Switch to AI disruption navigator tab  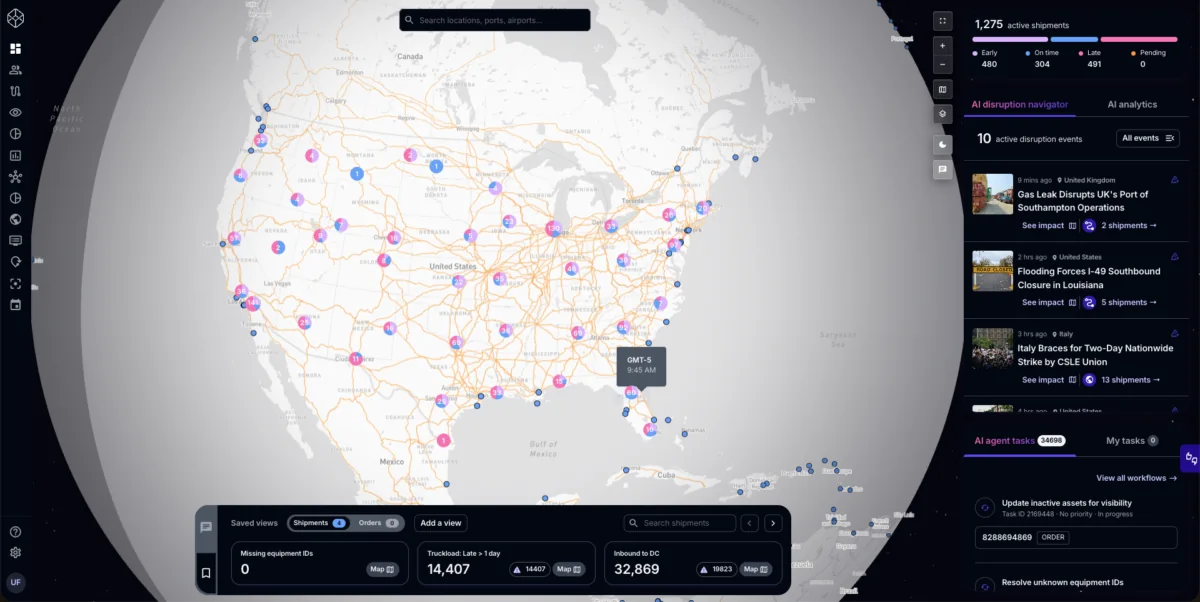click(1019, 104)
